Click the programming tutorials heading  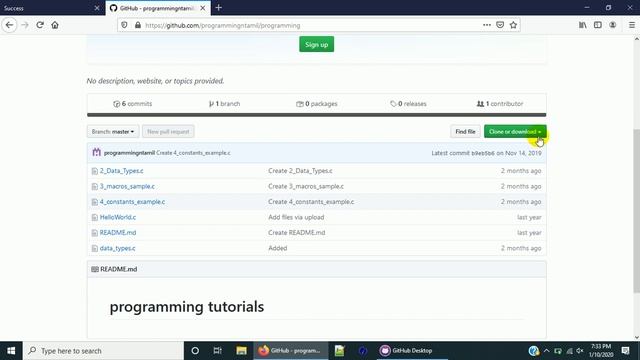click(x=187, y=307)
